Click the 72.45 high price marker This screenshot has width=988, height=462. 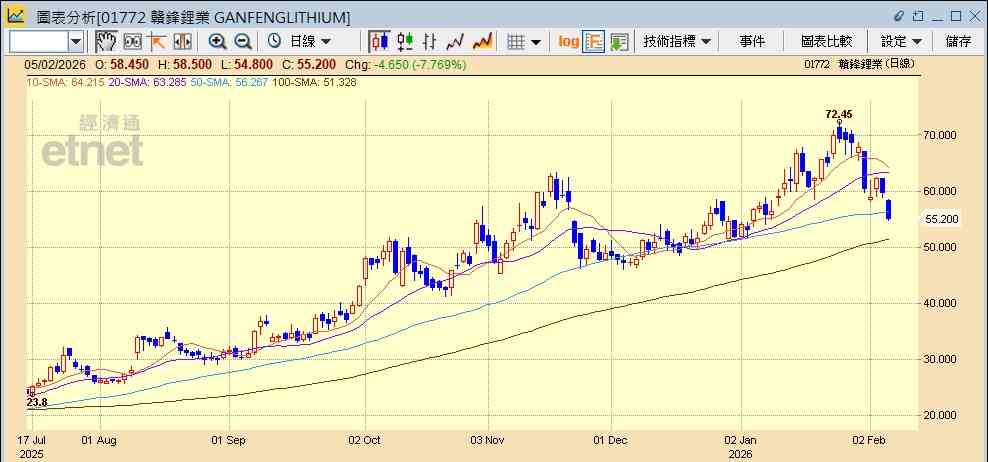[x=838, y=114]
